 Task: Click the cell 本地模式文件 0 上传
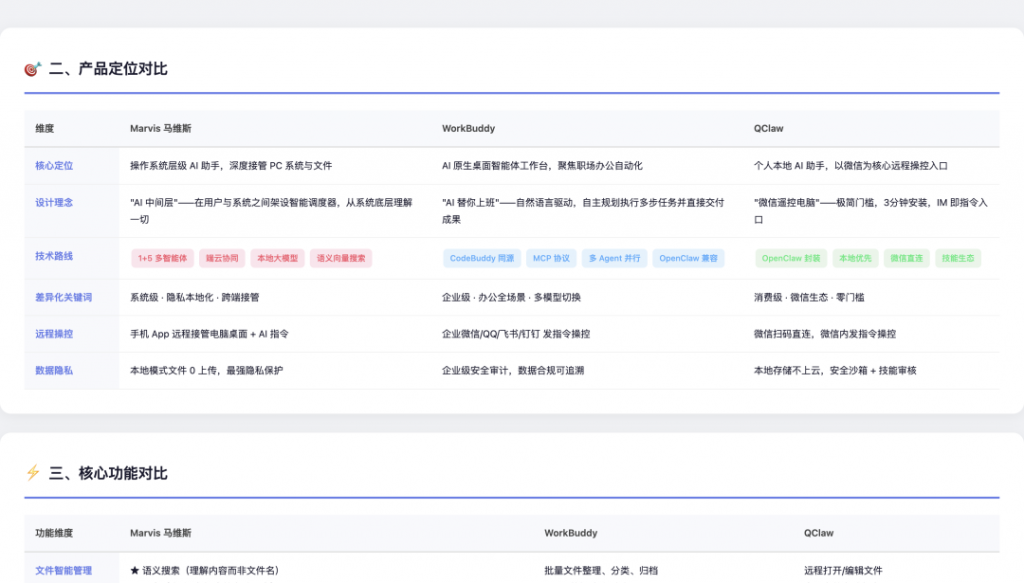pyautogui.click(x=206, y=370)
